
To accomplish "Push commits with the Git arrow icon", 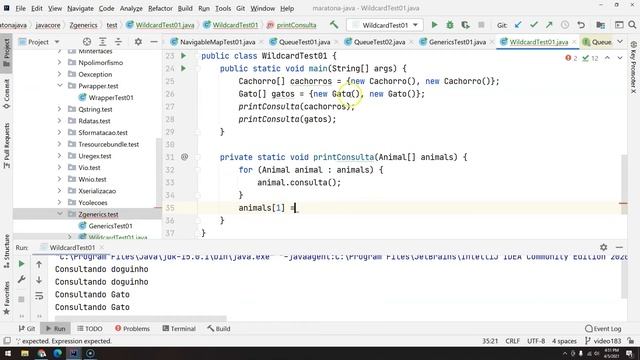I will pos(549,25).
